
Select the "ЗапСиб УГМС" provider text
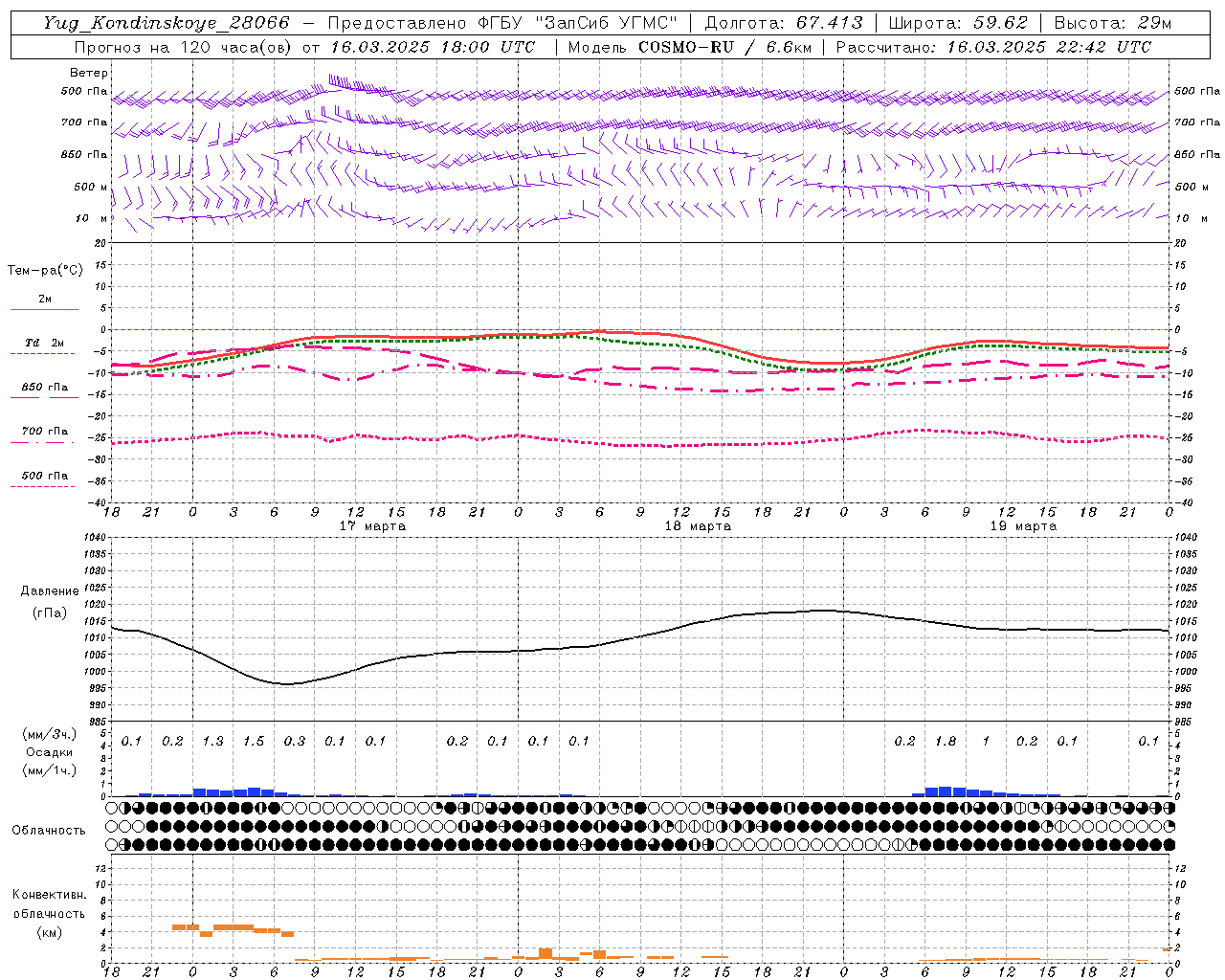click(606, 23)
